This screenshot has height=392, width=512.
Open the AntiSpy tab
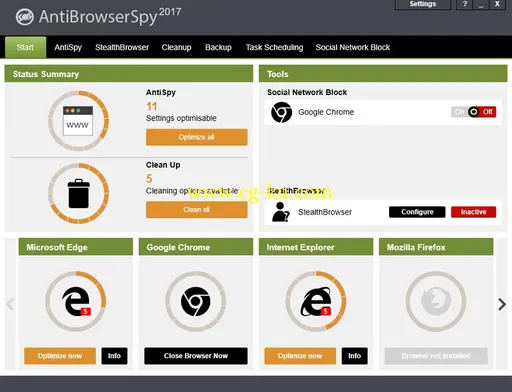click(x=68, y=47)
